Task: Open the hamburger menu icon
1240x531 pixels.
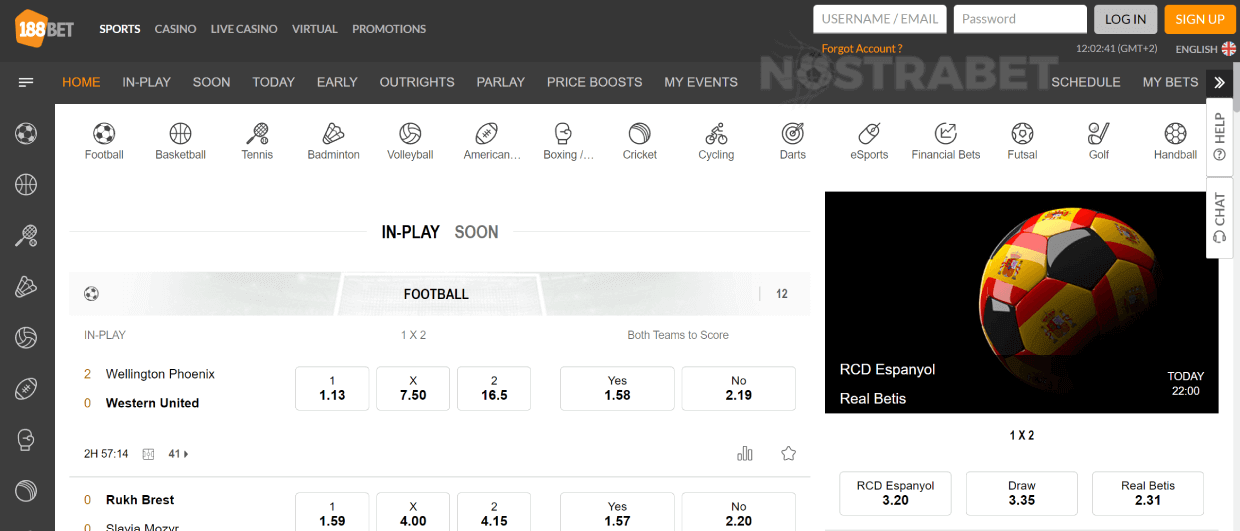Action: pyautogui.click(x=27, y=82)
